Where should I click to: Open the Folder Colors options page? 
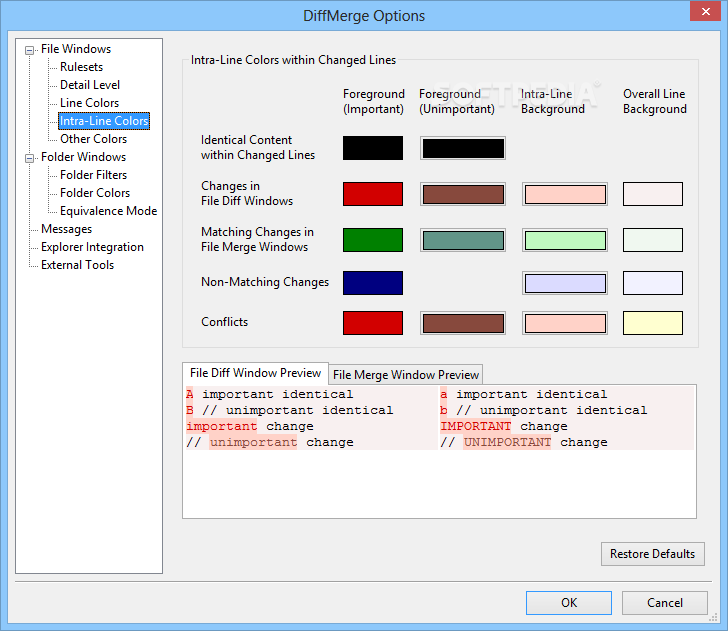(x=95, y=193)
